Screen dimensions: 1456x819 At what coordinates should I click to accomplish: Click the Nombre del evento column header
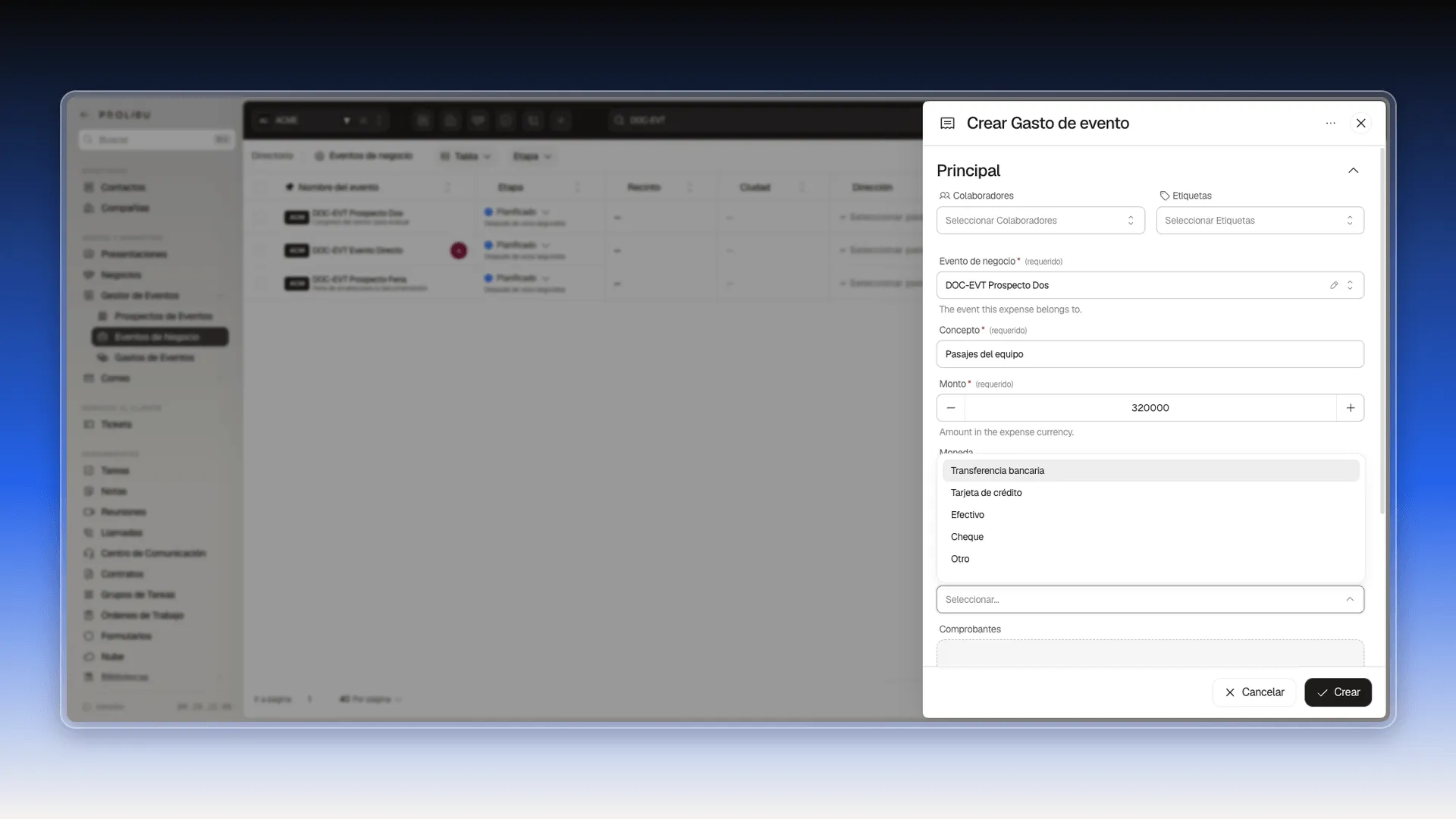[x=338, y=187]
